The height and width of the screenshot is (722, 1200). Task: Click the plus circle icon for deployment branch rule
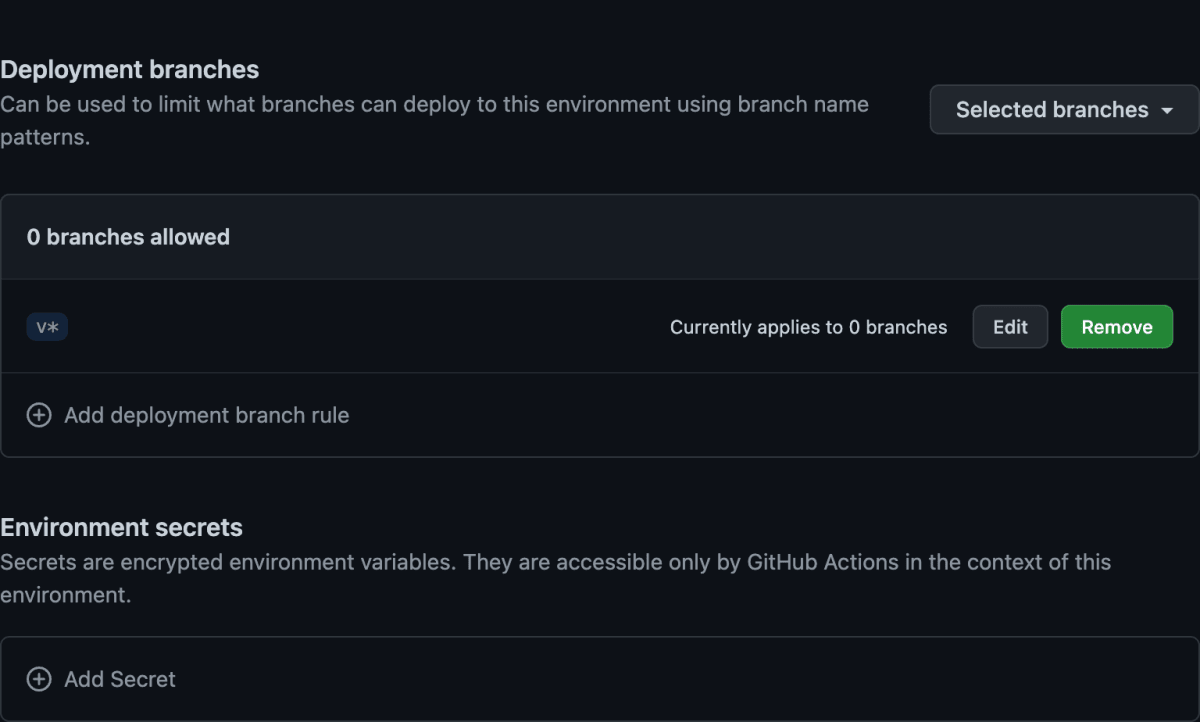click(39, 415)
